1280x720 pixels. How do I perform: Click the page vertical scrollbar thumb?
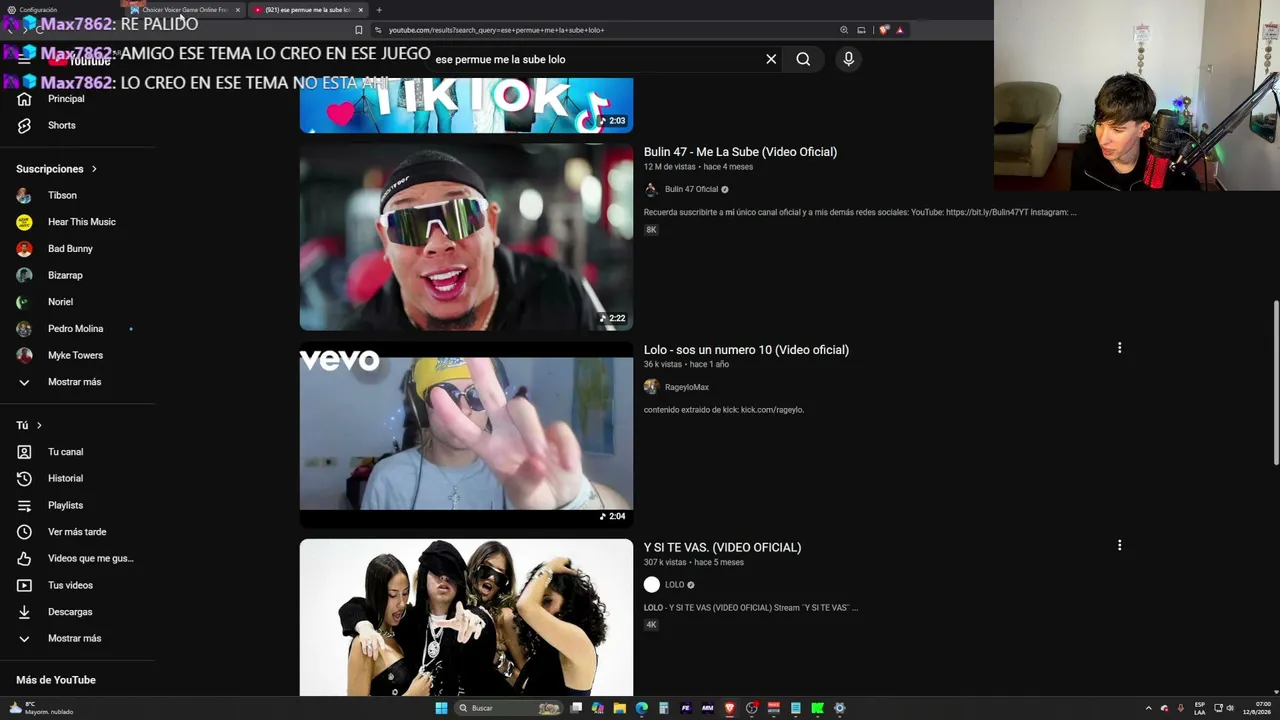[x=1275, y=382]
